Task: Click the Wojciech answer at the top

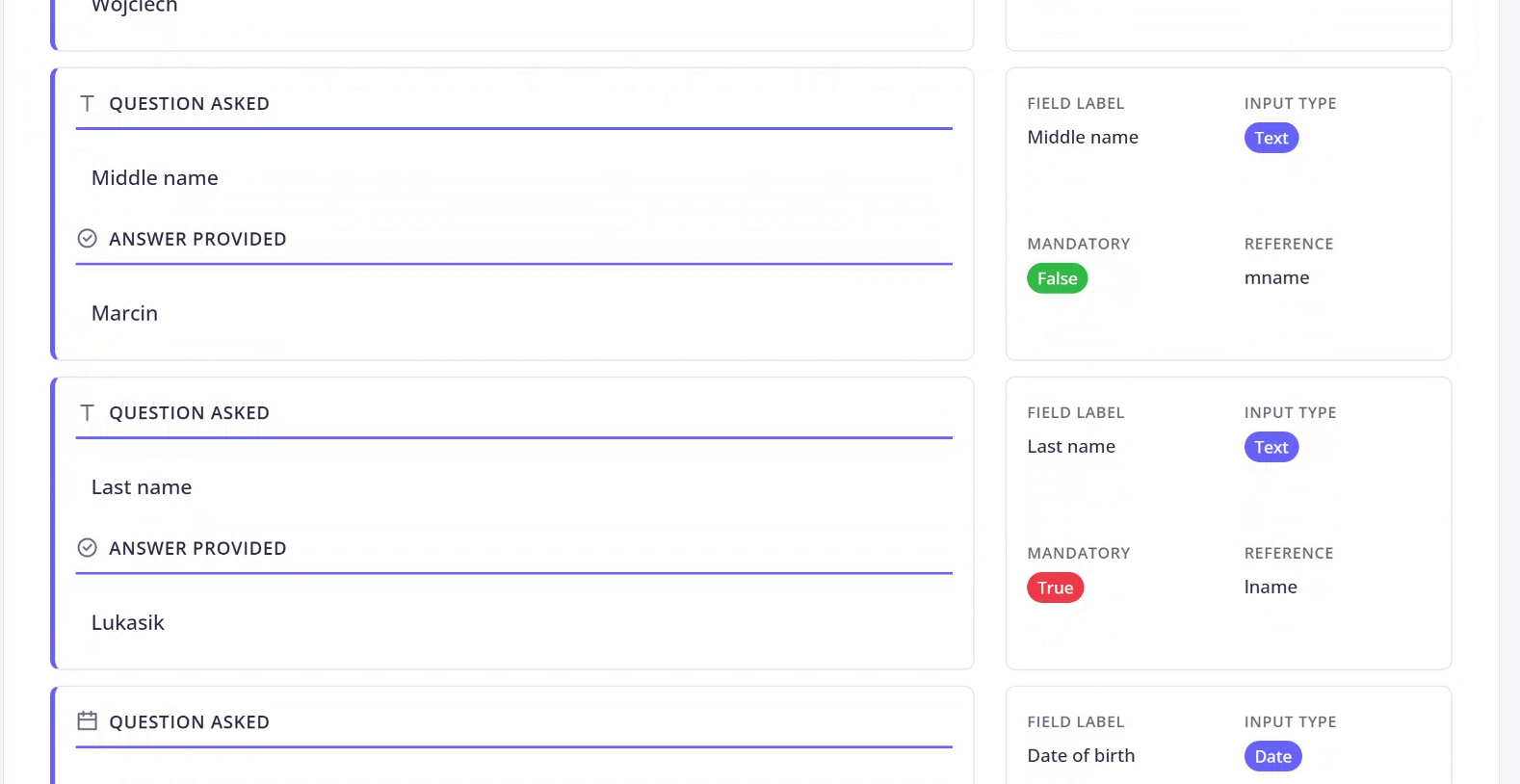Action: click(134, 7)
